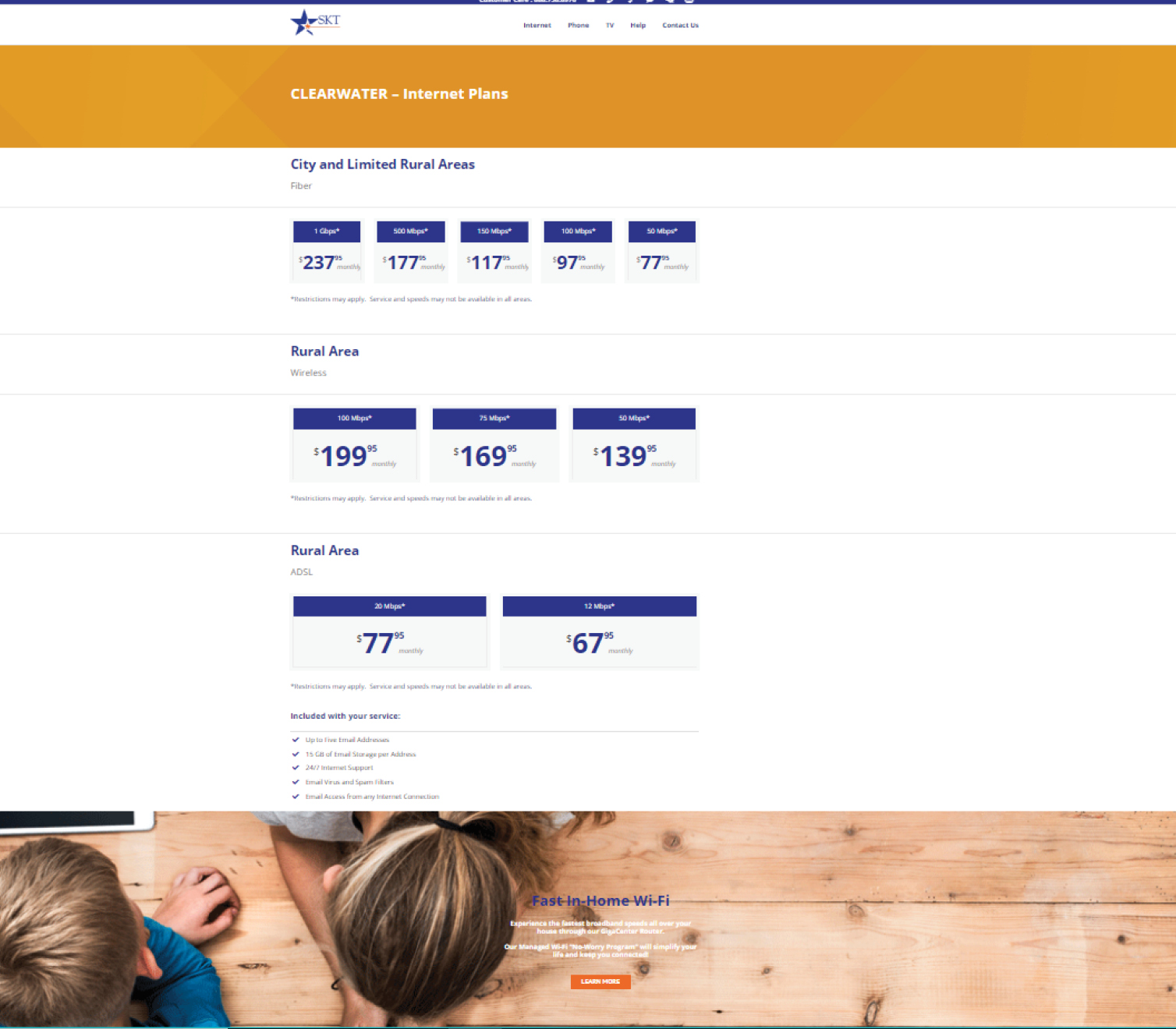Select the 1 Gbps fiber plan header
Screen dimensions: 1176x1029
[327, 232]
